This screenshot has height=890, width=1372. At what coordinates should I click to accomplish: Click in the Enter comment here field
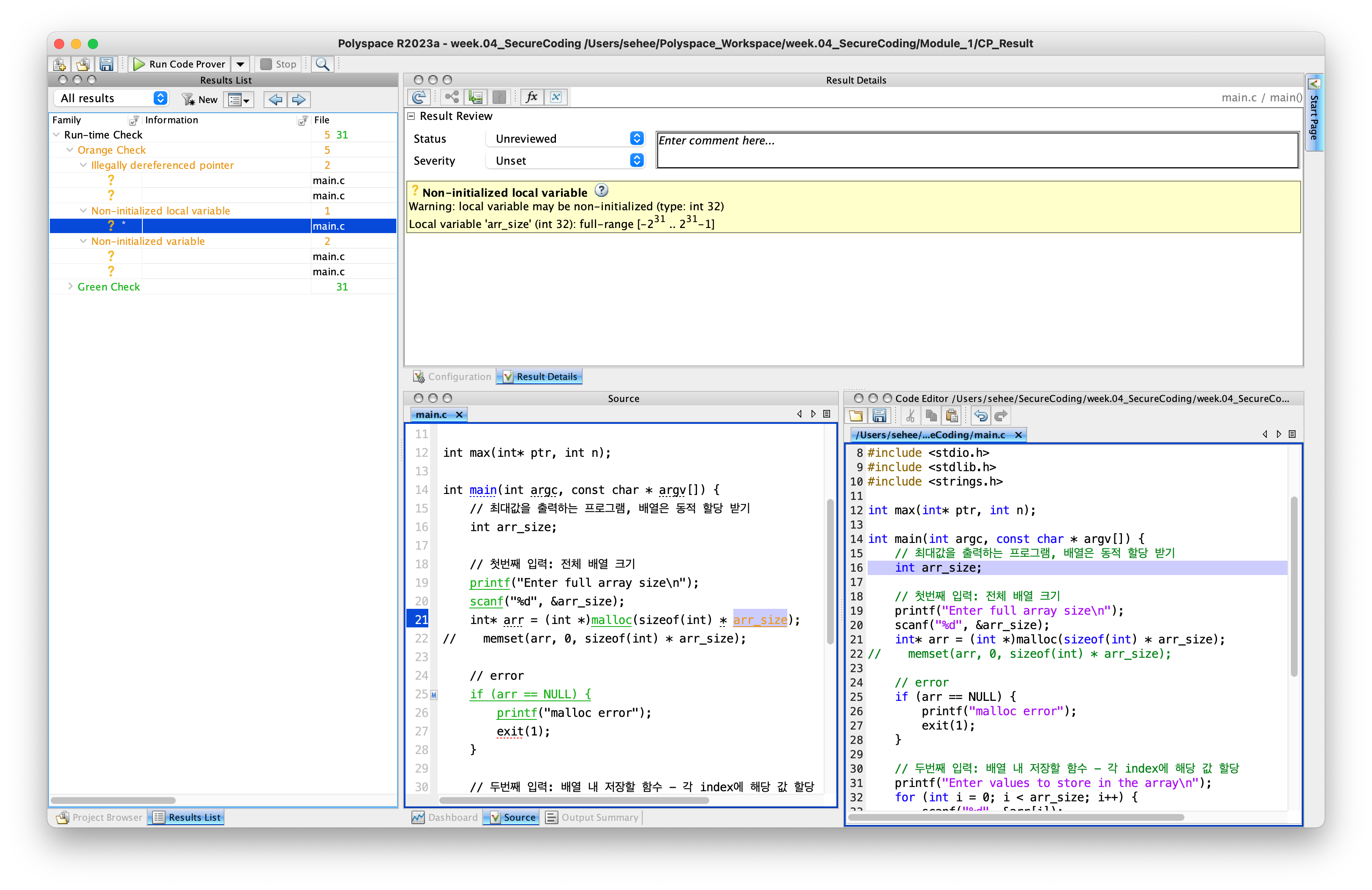(x=977, y=150)
